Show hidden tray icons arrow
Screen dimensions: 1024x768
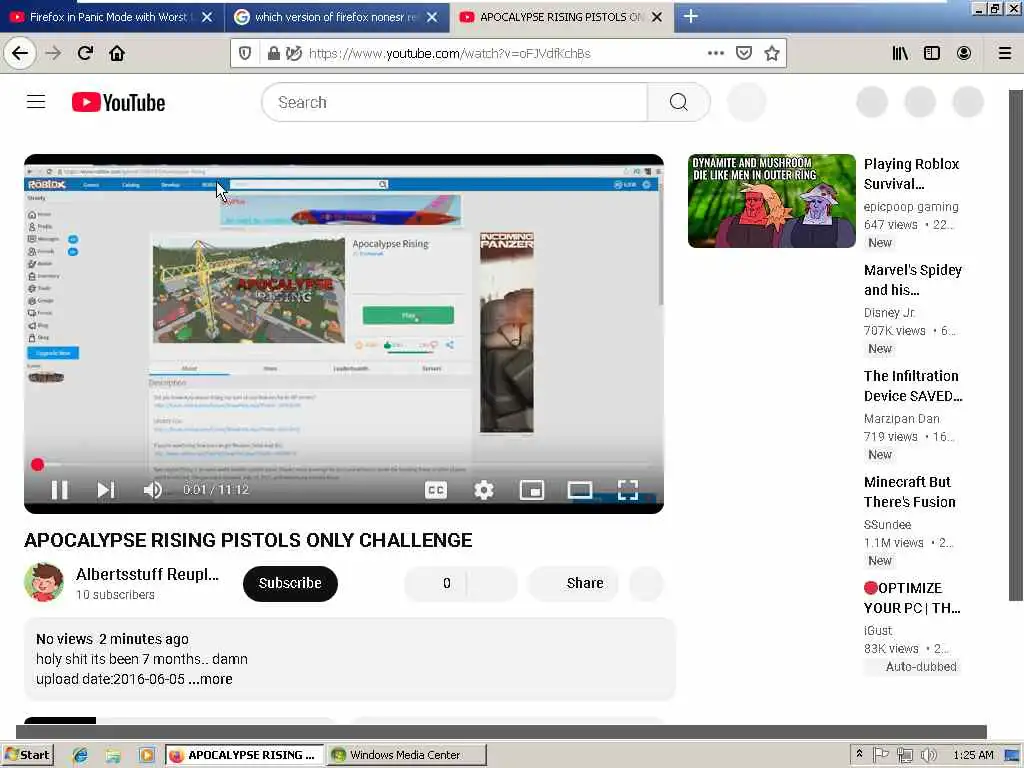pos(859,754)
